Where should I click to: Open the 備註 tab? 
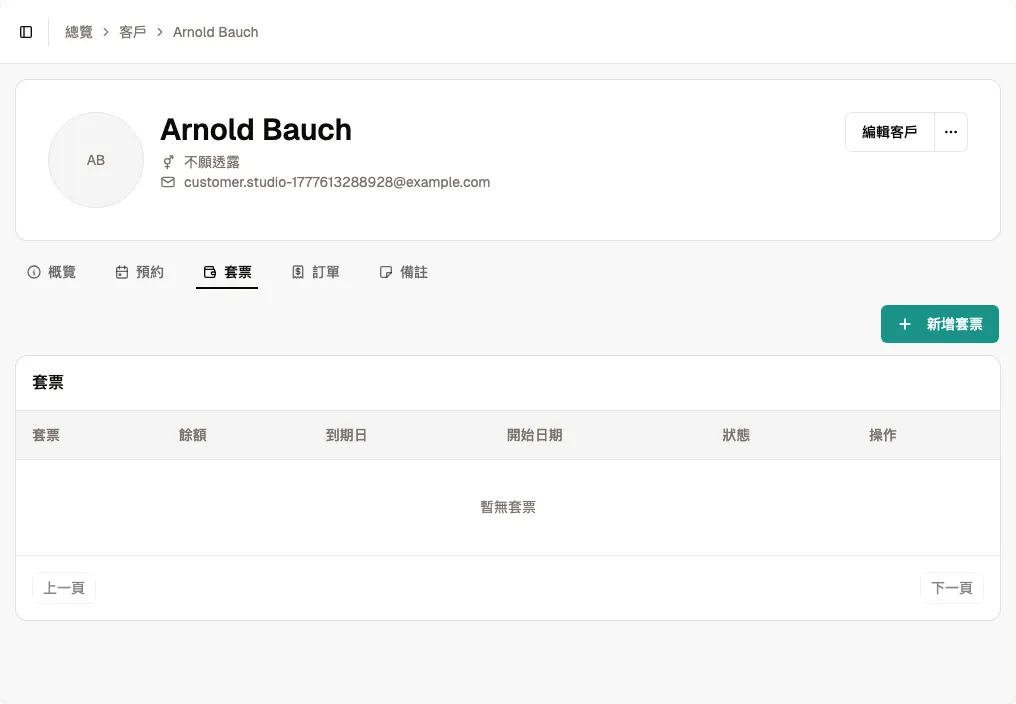(404, 272)
